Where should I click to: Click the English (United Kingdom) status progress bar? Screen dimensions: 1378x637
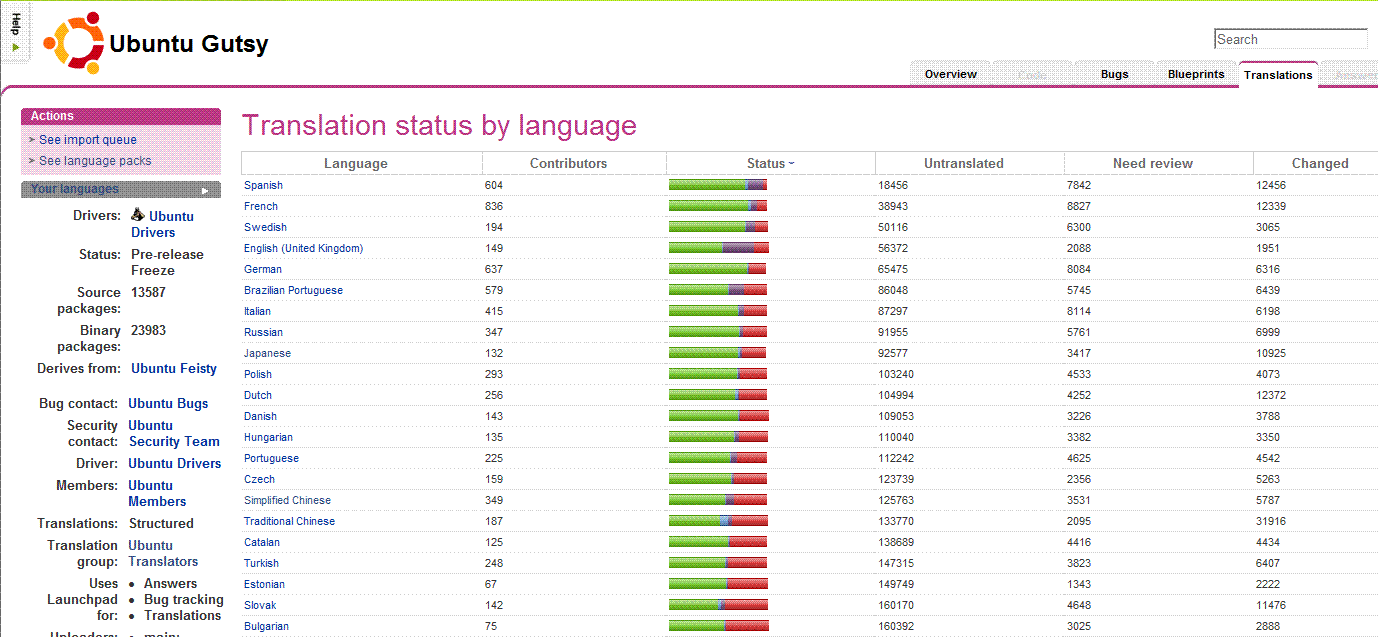718,248
